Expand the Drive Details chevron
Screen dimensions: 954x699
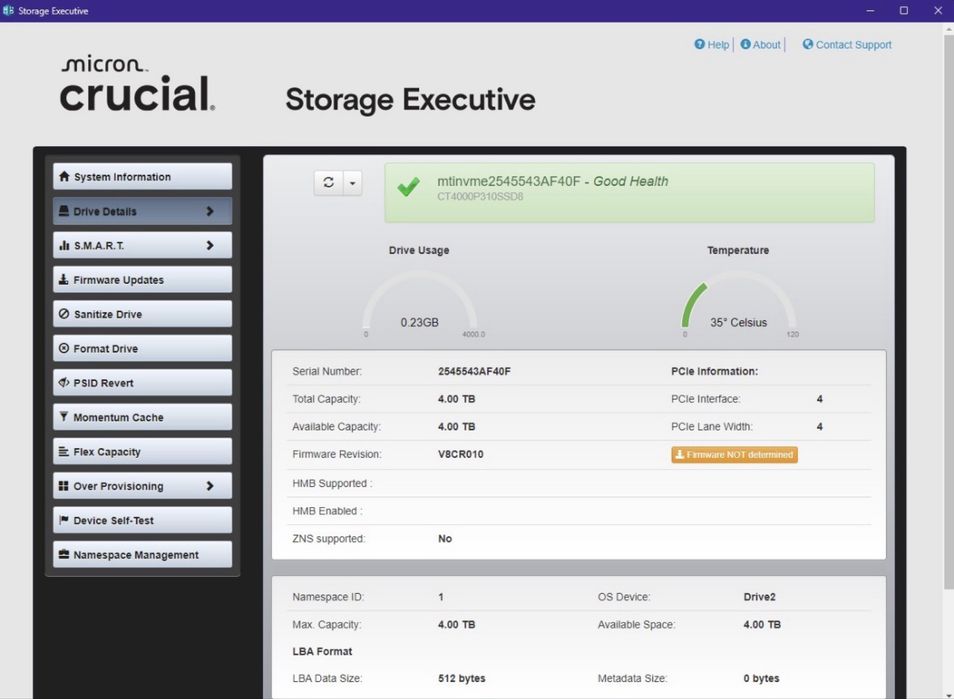[210, 211]
